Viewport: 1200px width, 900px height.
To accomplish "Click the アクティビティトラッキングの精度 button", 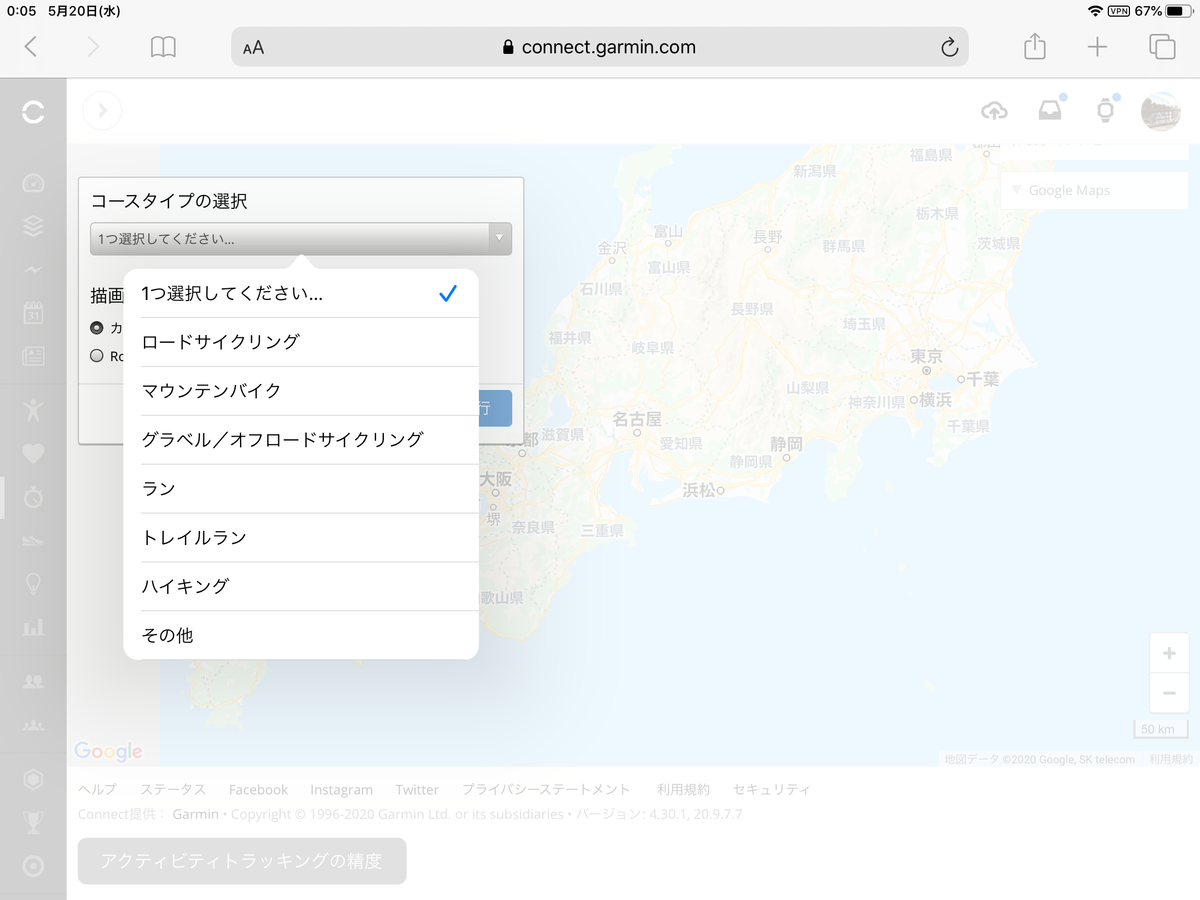I will point(242,861).
